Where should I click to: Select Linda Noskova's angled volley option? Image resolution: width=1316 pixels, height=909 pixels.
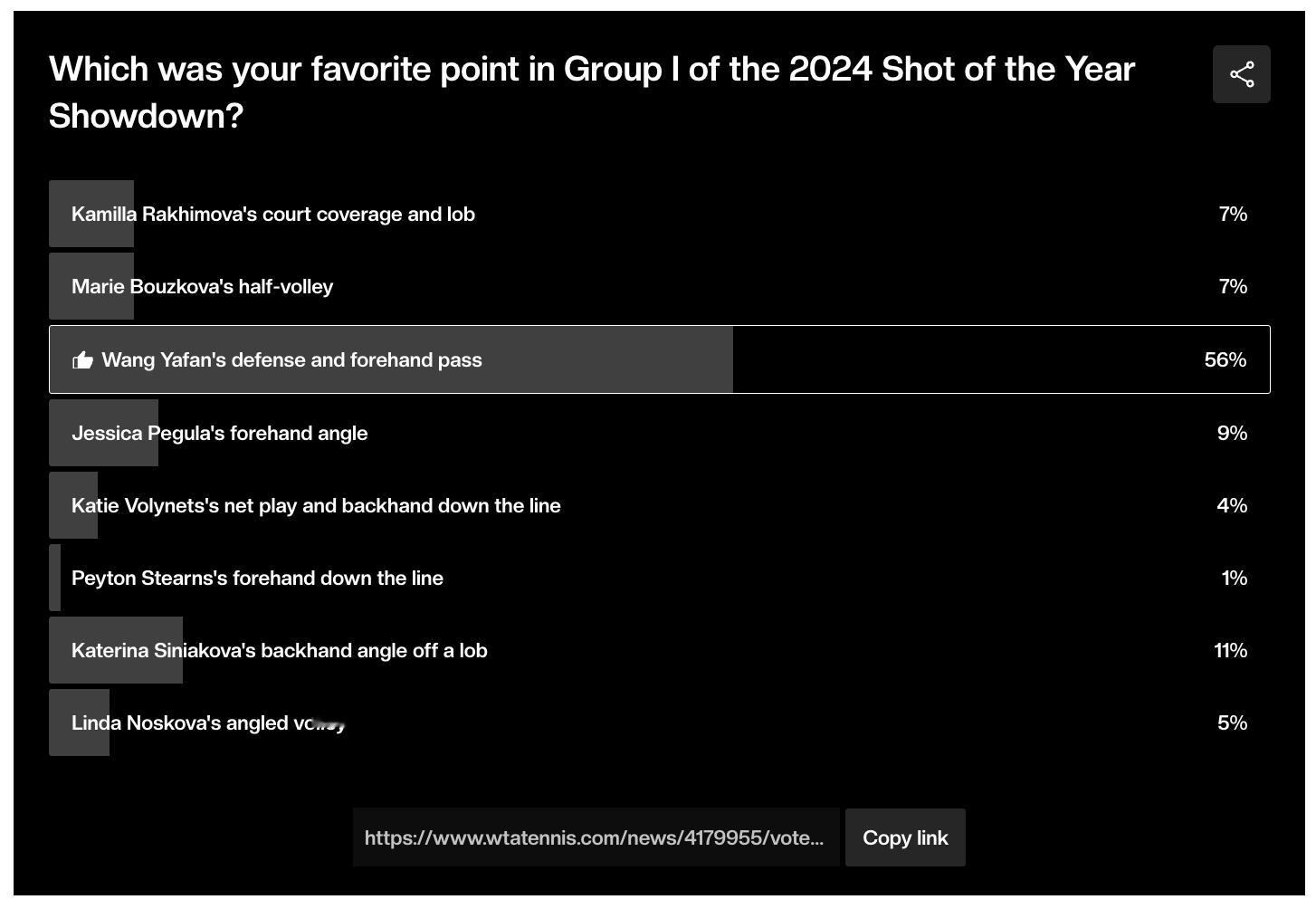click(x=660, y=722)
